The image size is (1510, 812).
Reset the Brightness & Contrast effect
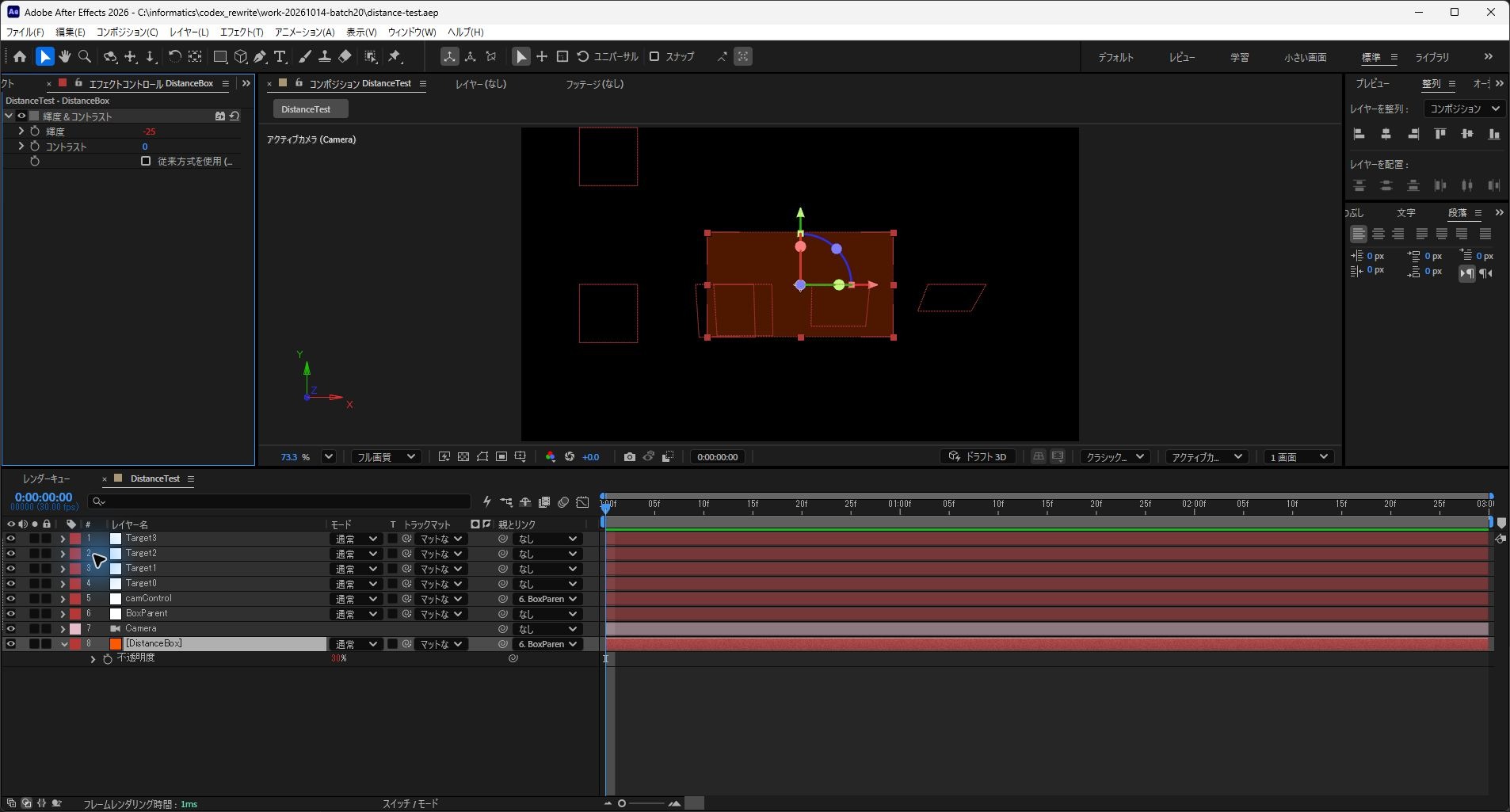pos(235,116)
